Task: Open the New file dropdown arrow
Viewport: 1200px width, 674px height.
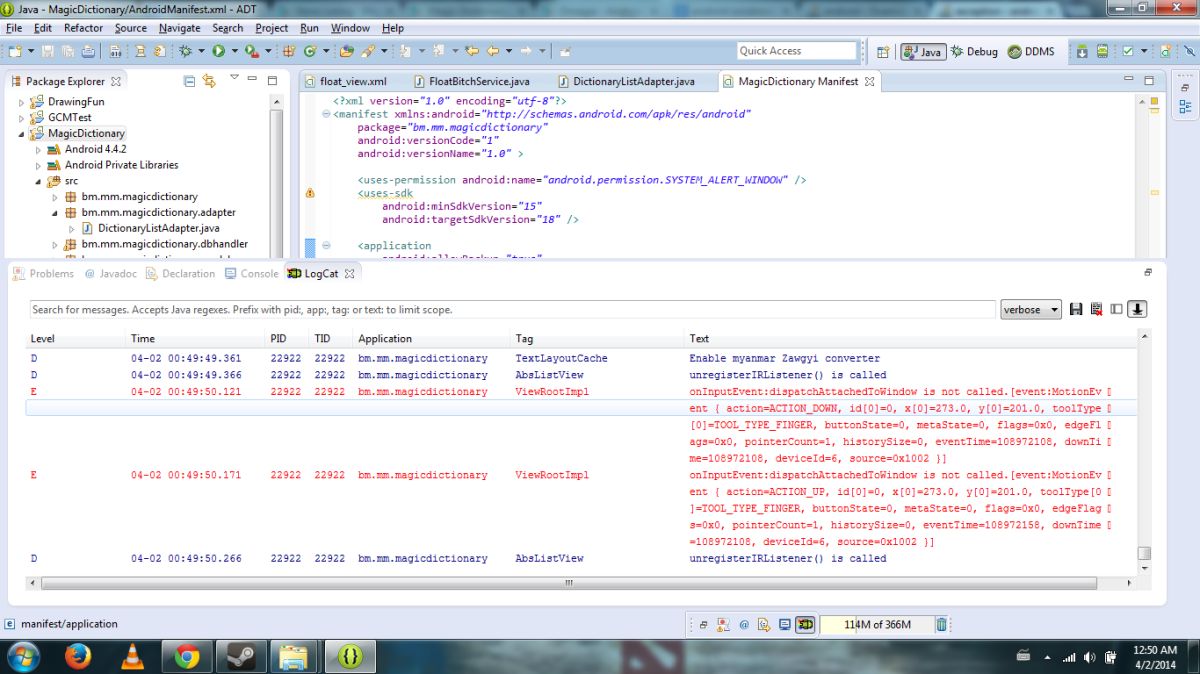Action: (x=31, y=51)
